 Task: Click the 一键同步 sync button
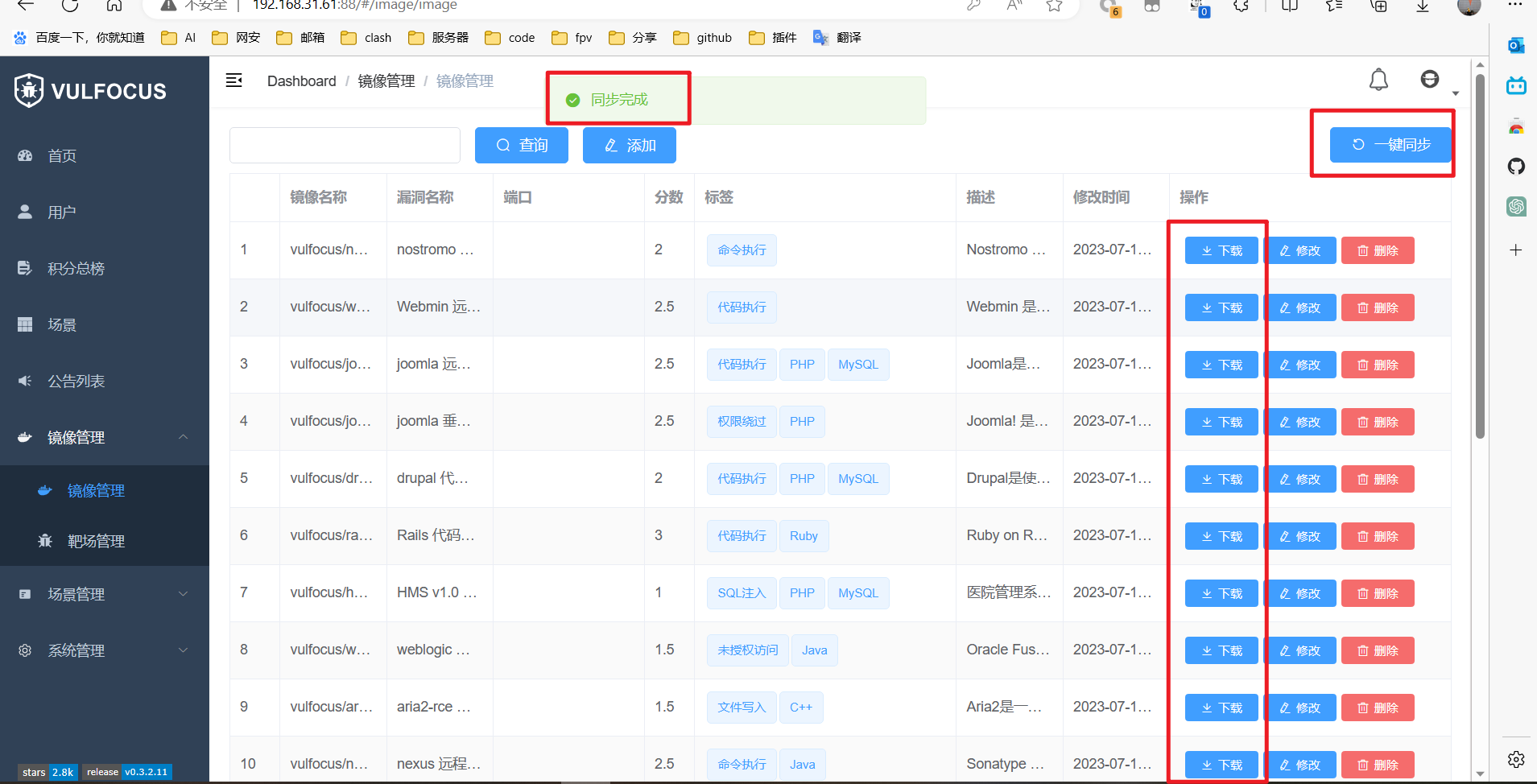(1390, 145)
